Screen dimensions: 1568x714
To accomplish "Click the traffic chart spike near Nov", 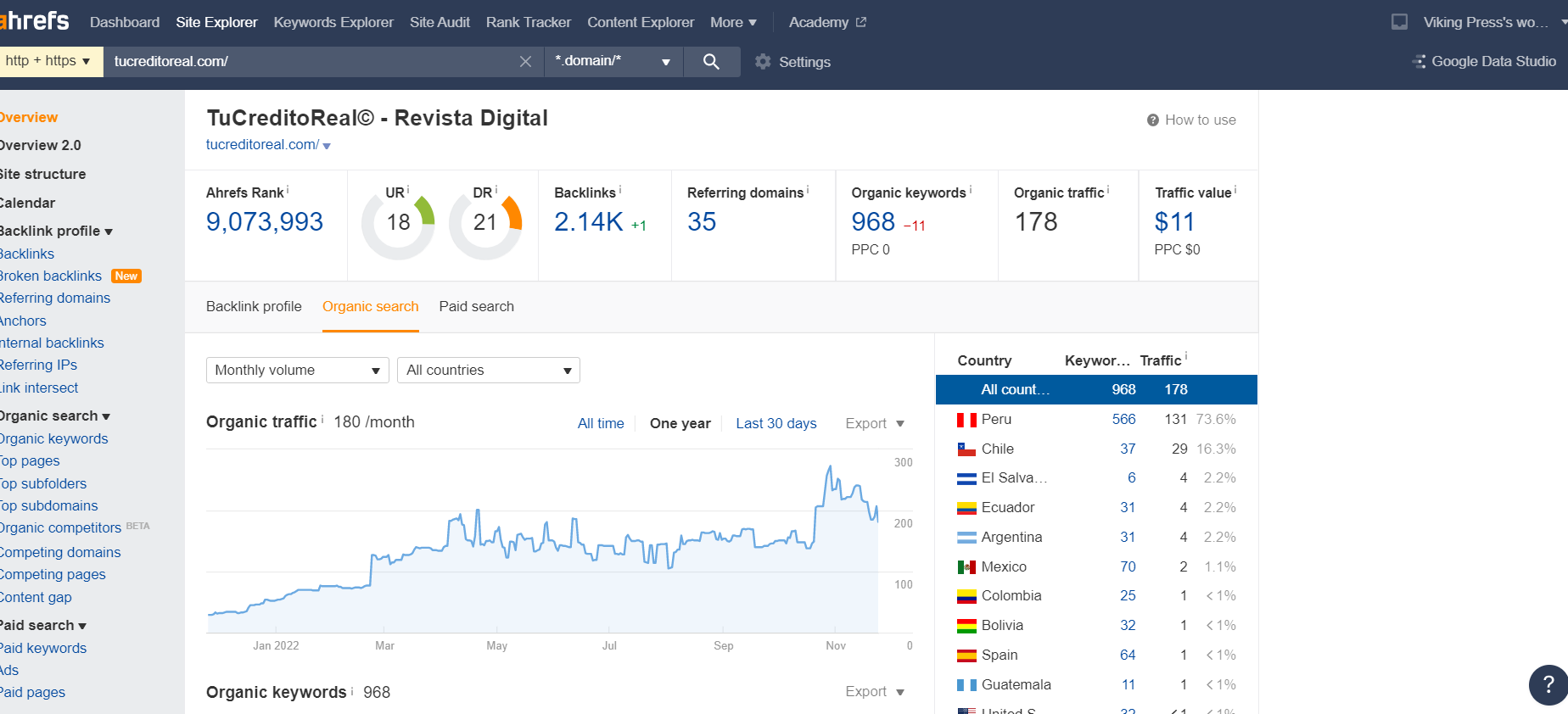I will click(830, 468).
